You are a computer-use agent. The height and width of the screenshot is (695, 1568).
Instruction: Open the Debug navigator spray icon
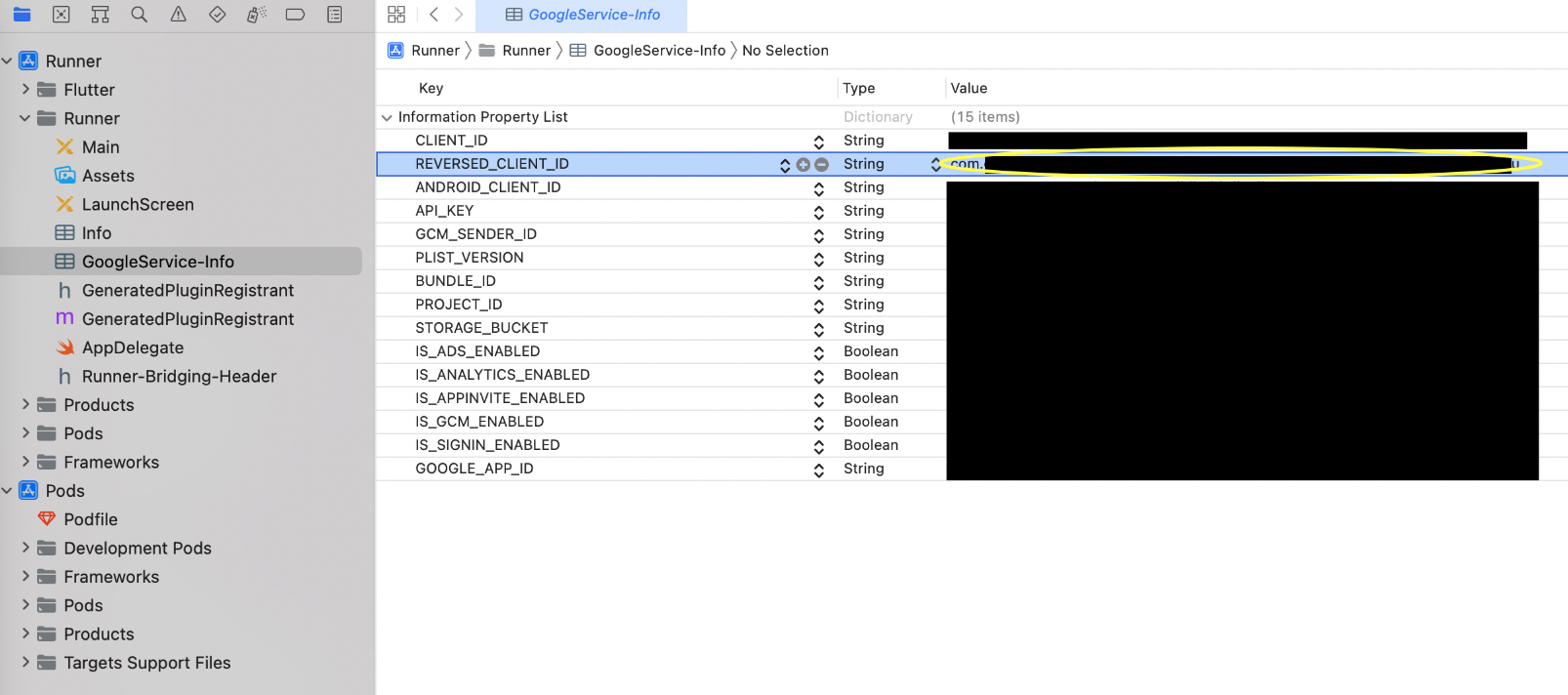click(x=256, y=15)
